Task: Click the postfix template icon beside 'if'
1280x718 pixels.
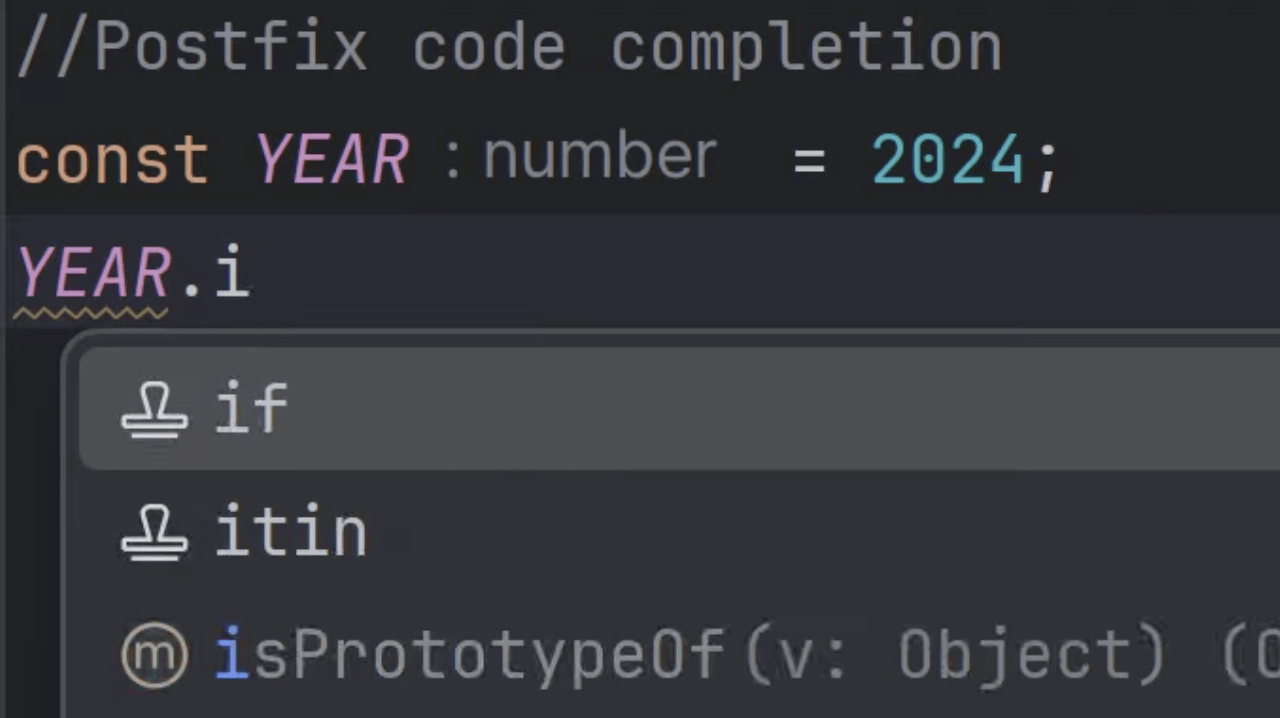Action: click(x=154, y=410)
